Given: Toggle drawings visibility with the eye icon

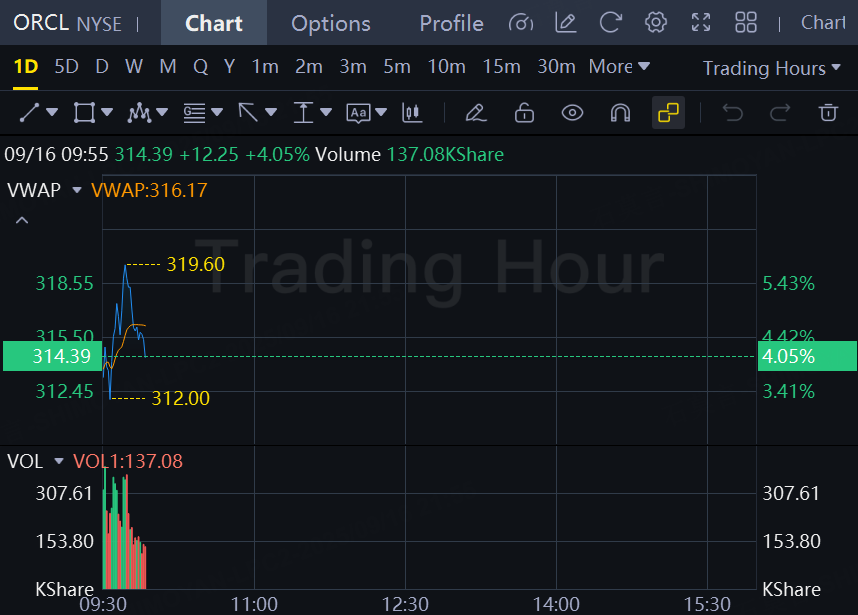Looking at the screenshot, I should point(572,113).
